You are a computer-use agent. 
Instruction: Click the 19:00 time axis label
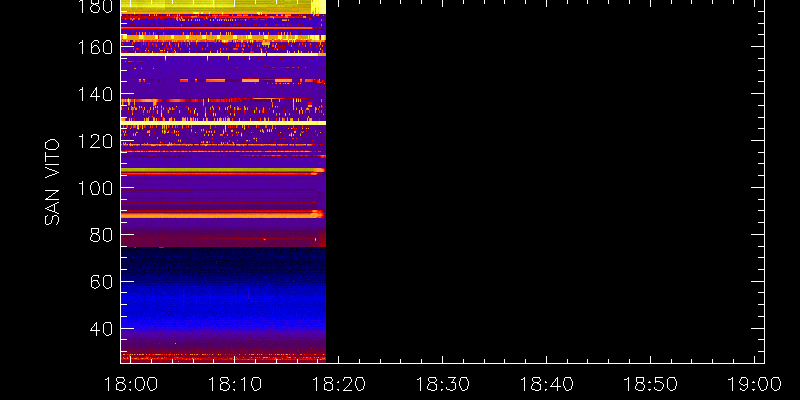pos(755,384)
